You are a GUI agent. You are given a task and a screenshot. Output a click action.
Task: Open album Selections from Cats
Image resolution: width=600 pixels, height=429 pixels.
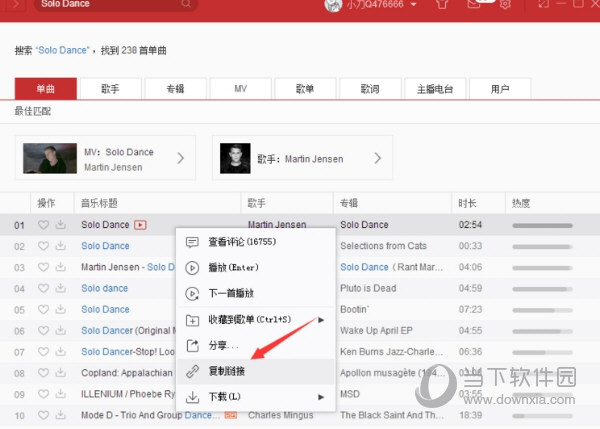pyautogui.click(x=383, y=246)
